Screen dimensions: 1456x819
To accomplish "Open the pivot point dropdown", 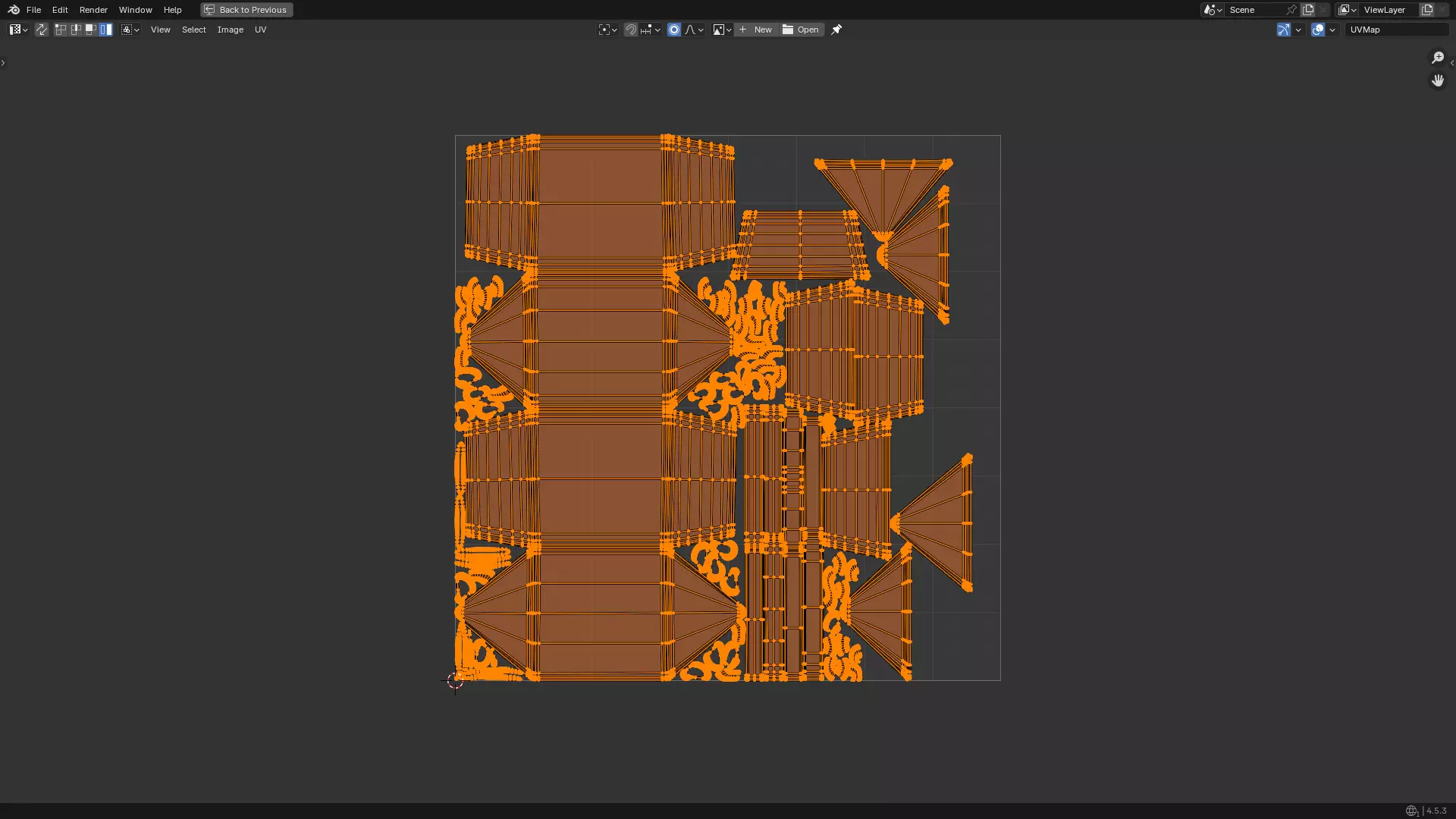I will (607, 30).
